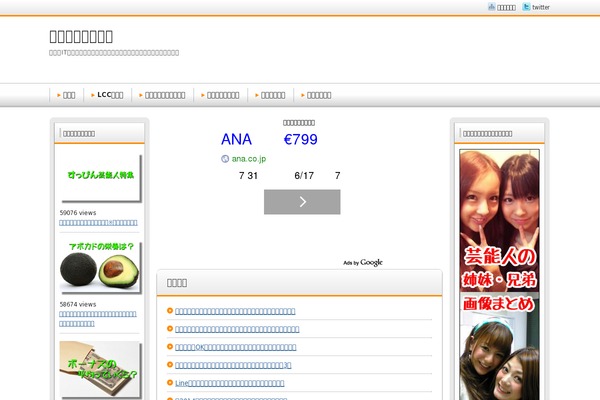Viewport: 600px width, 400px height.
Task: Click the 58674 views count text
Action: click(x=78, y=304)
